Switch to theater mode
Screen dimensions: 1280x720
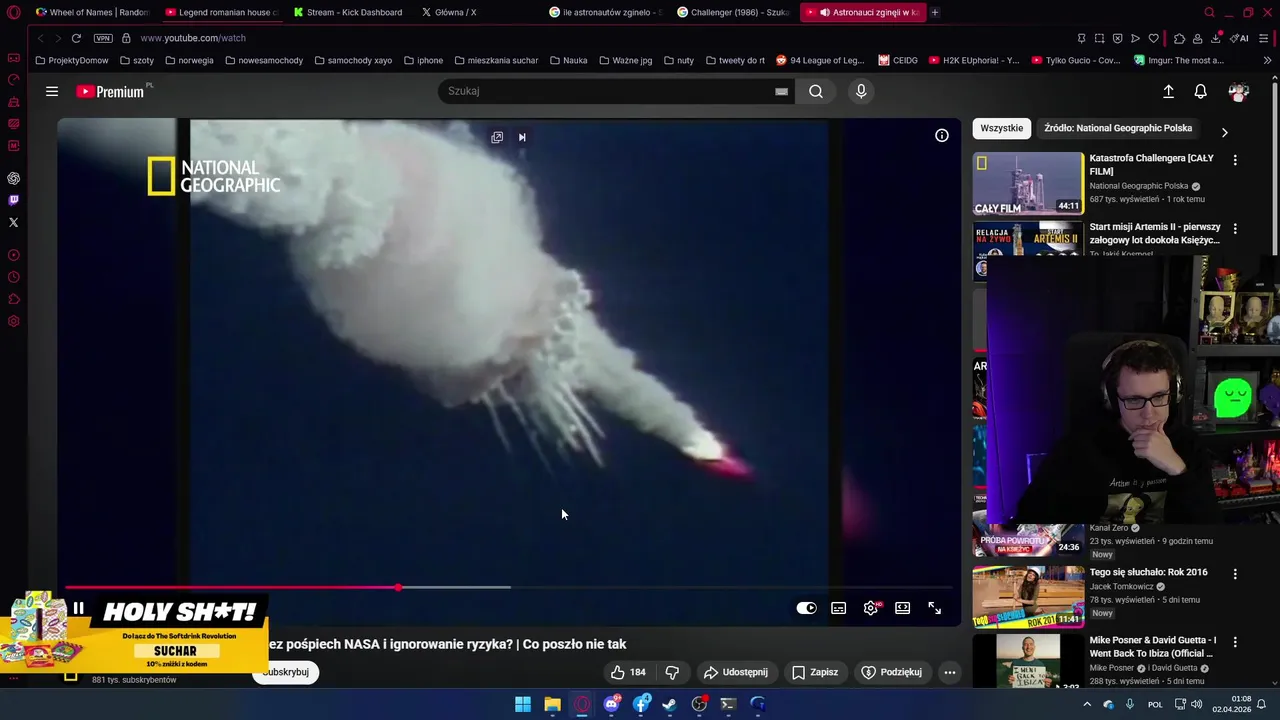[x=903, y=608]
